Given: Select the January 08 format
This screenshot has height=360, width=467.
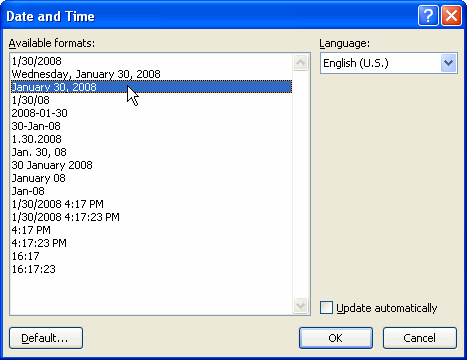Looking at the screenshot, I should click(152, 178).
